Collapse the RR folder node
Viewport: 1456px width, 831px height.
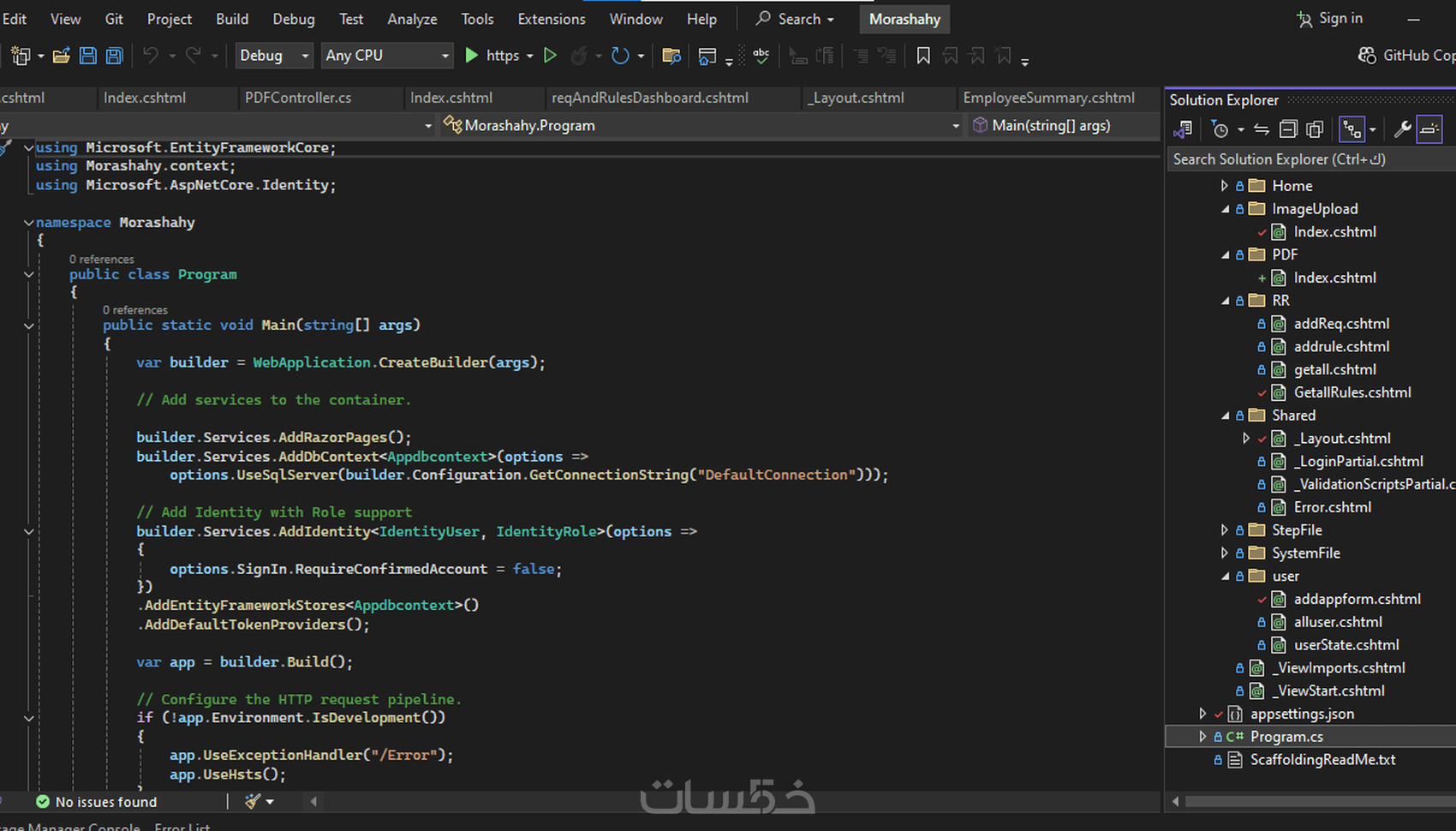point(1224,301)
